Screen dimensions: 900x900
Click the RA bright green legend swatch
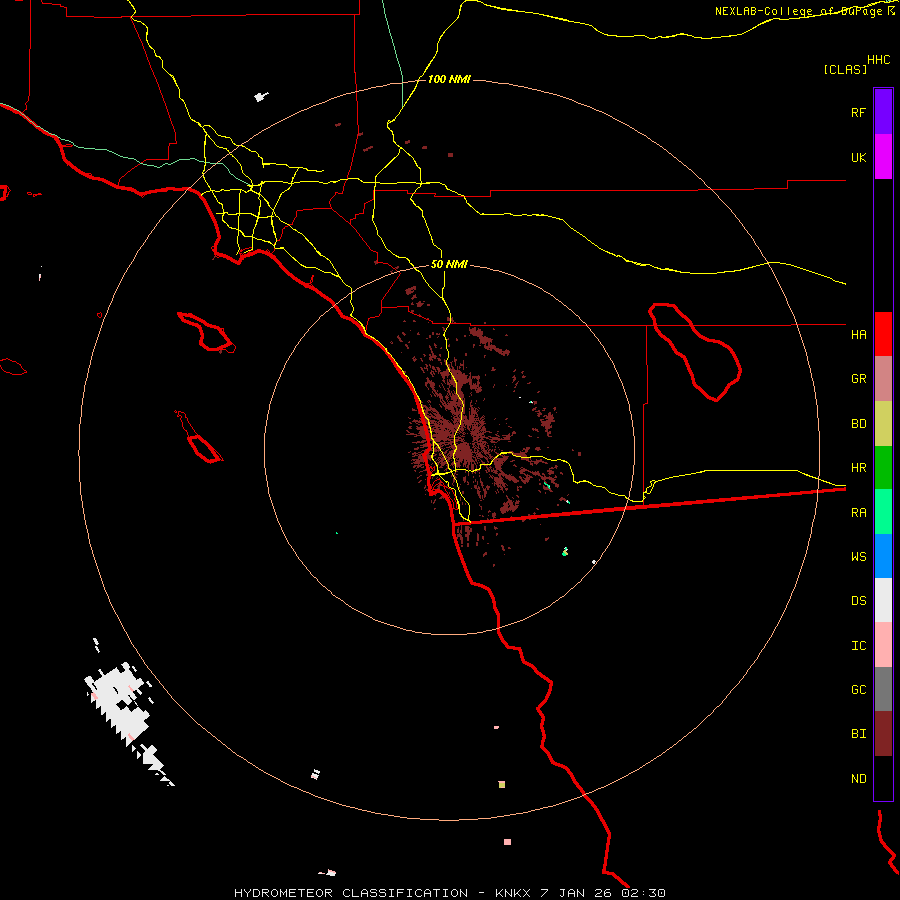click(883, 512)
